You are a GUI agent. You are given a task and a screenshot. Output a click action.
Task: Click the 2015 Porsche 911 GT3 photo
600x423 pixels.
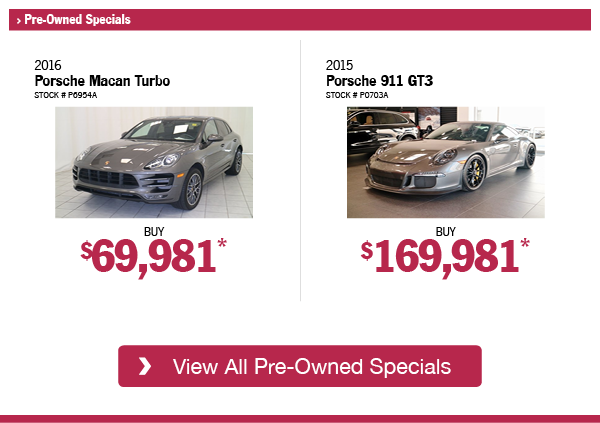[x=446, y=162]
